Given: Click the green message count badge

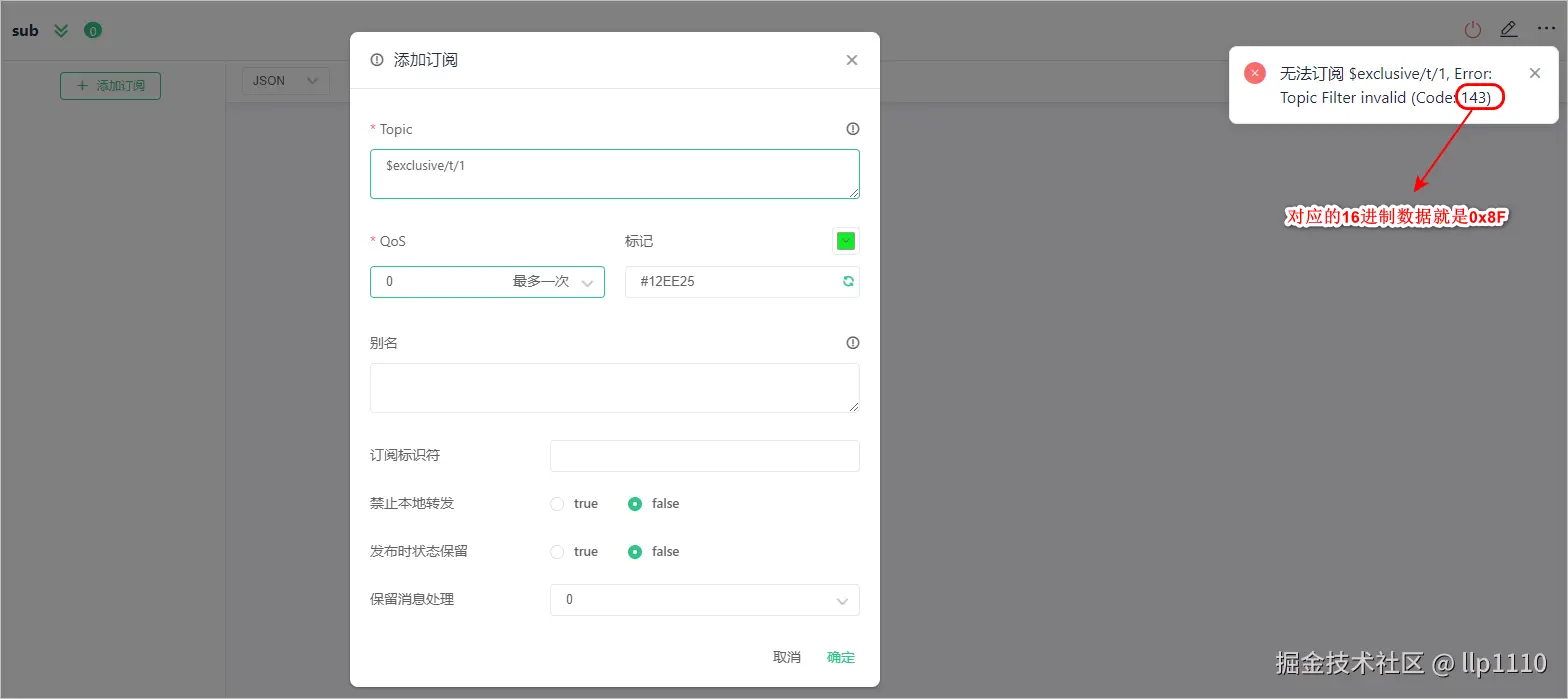Looking at the screenshot, I should click(x=93, y=31).
